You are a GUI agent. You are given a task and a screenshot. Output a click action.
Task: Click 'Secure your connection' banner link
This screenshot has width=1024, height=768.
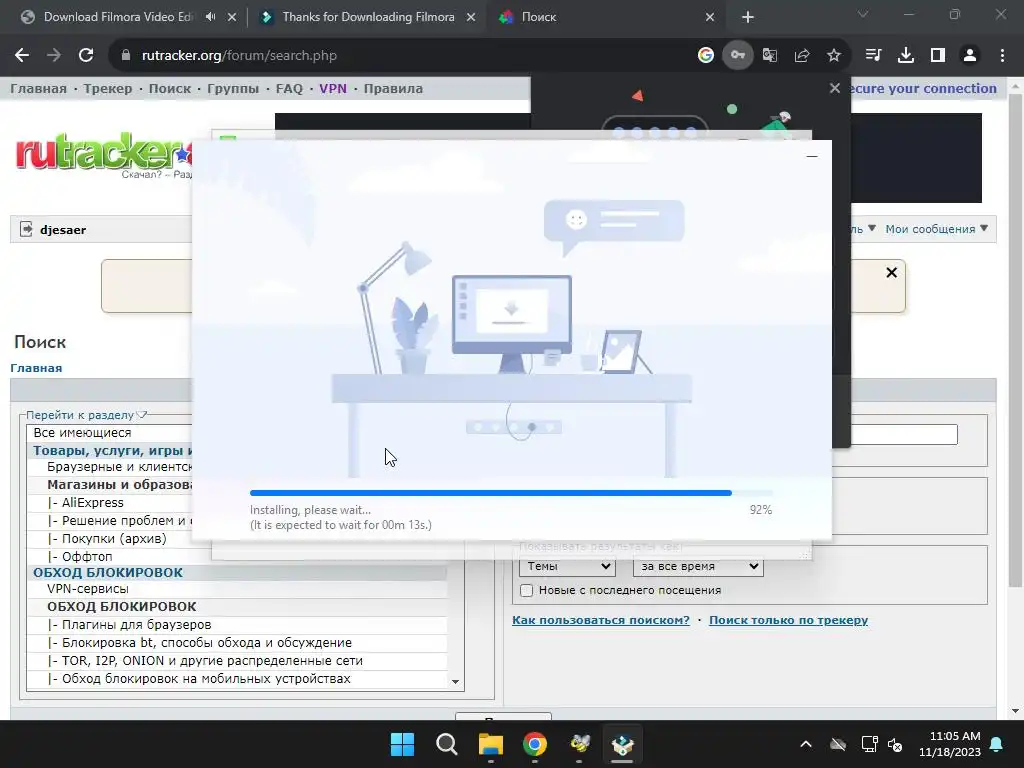pos(924,88)
